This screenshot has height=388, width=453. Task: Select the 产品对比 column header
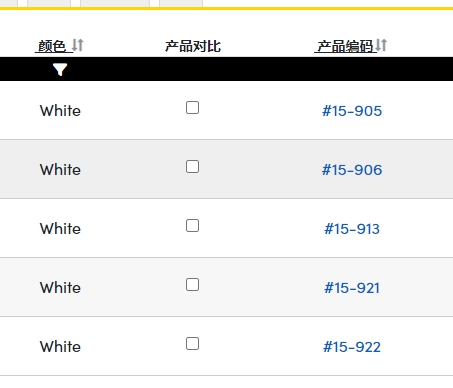[193, 46]
